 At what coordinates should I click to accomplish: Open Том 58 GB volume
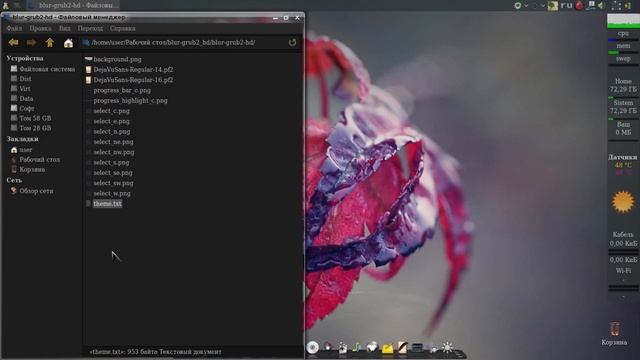click(31, 118)
